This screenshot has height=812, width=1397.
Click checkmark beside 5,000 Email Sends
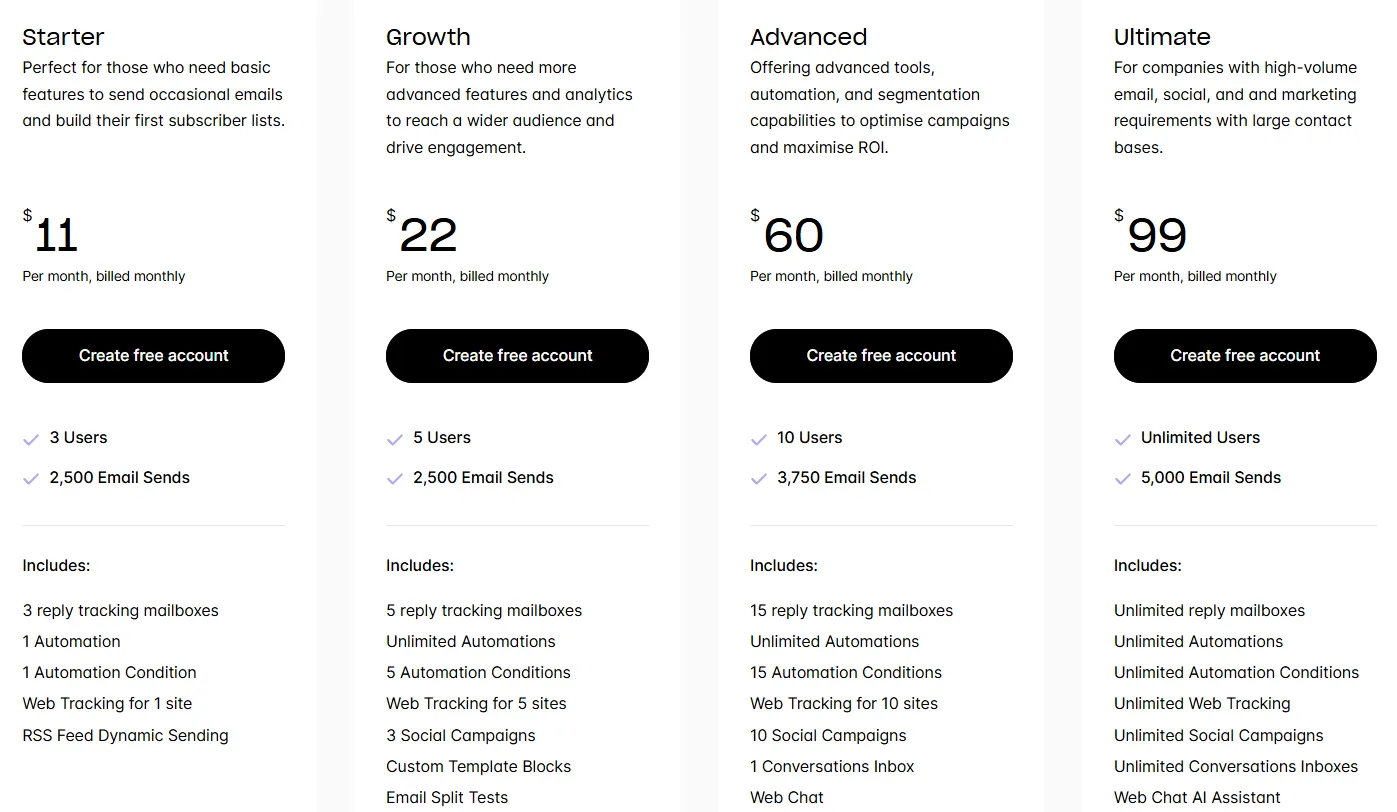tap(1123, 479)
